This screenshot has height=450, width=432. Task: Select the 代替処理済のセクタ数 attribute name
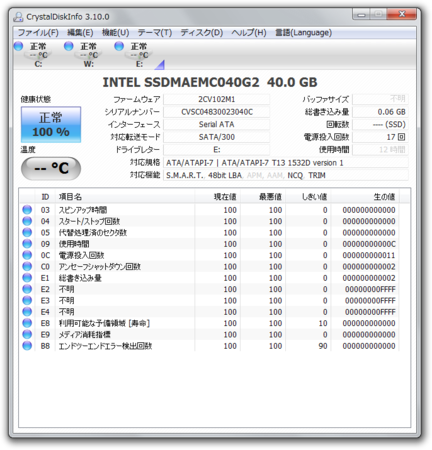93,233
